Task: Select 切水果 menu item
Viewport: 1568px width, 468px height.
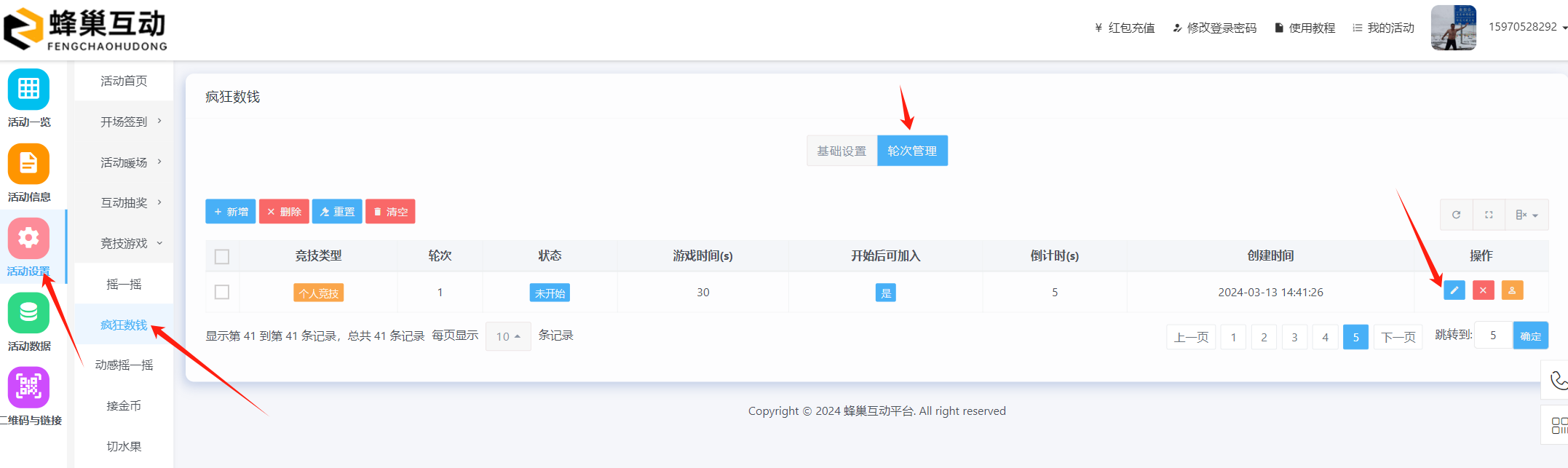Action: click(124, 446)
